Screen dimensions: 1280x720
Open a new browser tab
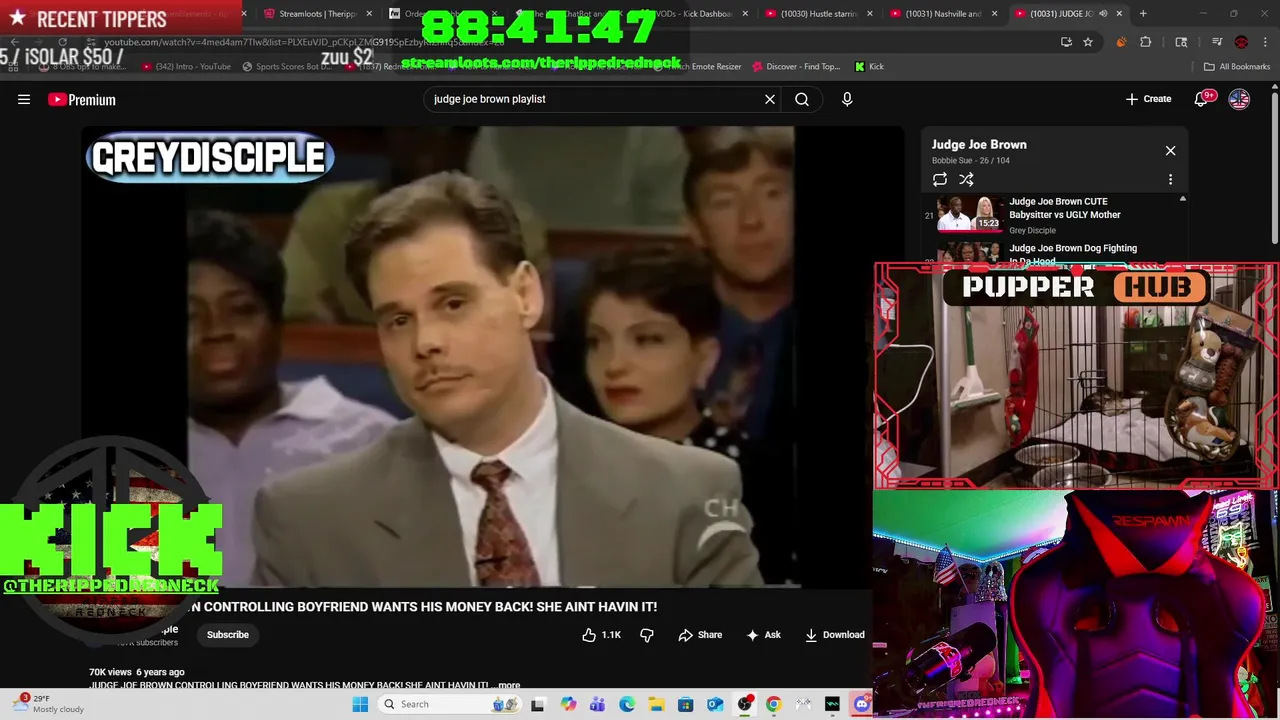pyautogui.click(x=1143, y=14)
